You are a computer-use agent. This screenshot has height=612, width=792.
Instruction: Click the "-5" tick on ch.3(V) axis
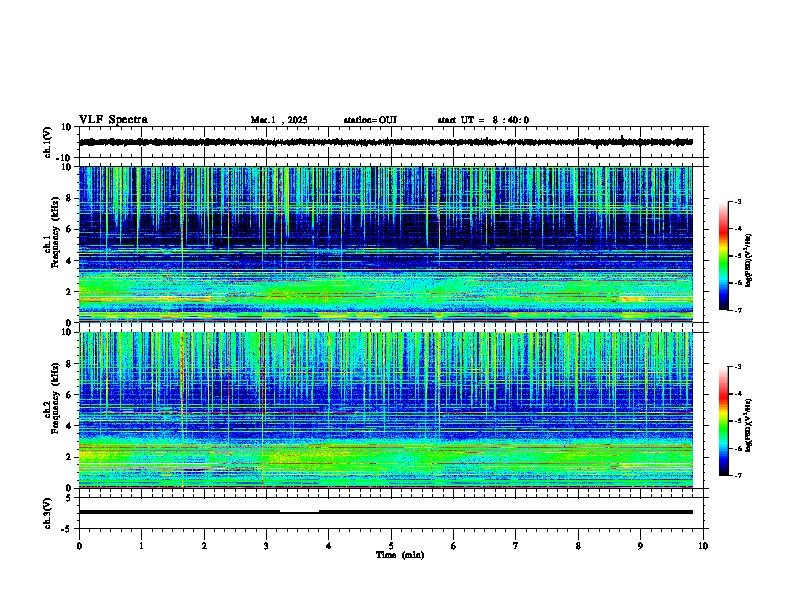[x=66, y=529]
